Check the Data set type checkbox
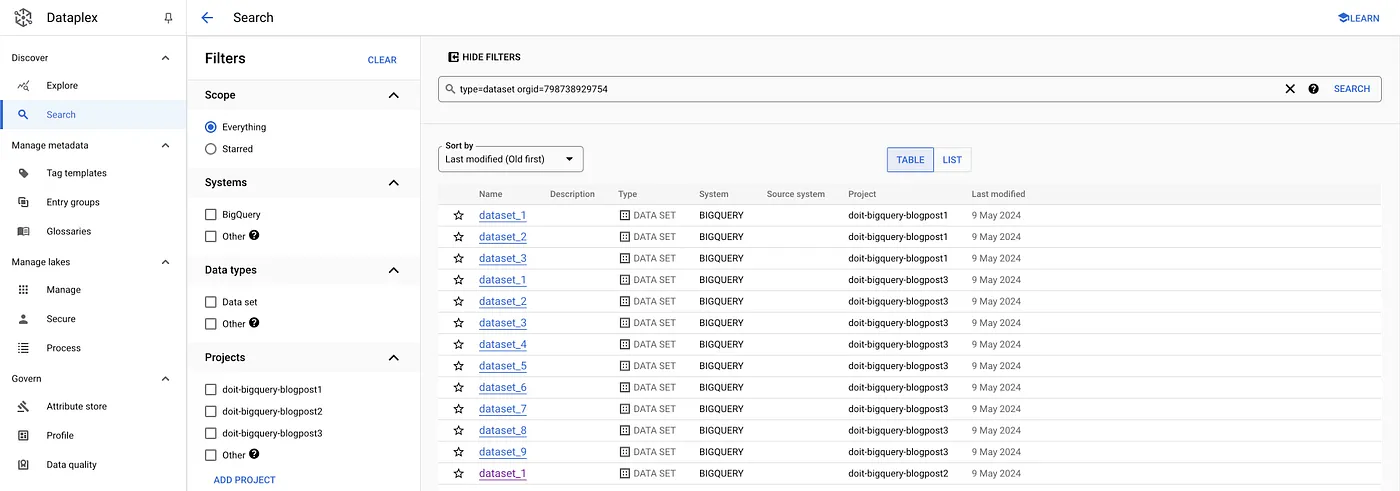This screenshot has height=491, width=1400. 210,302
